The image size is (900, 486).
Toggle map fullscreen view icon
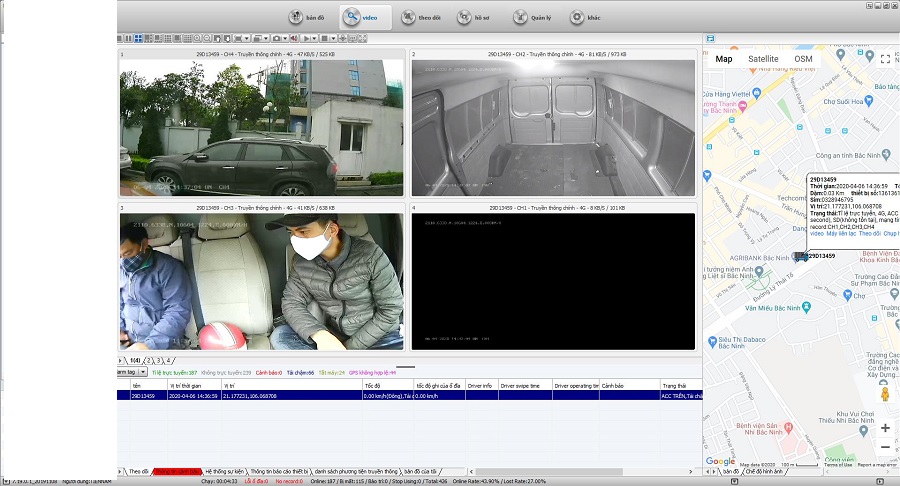(x=885, y=59)
